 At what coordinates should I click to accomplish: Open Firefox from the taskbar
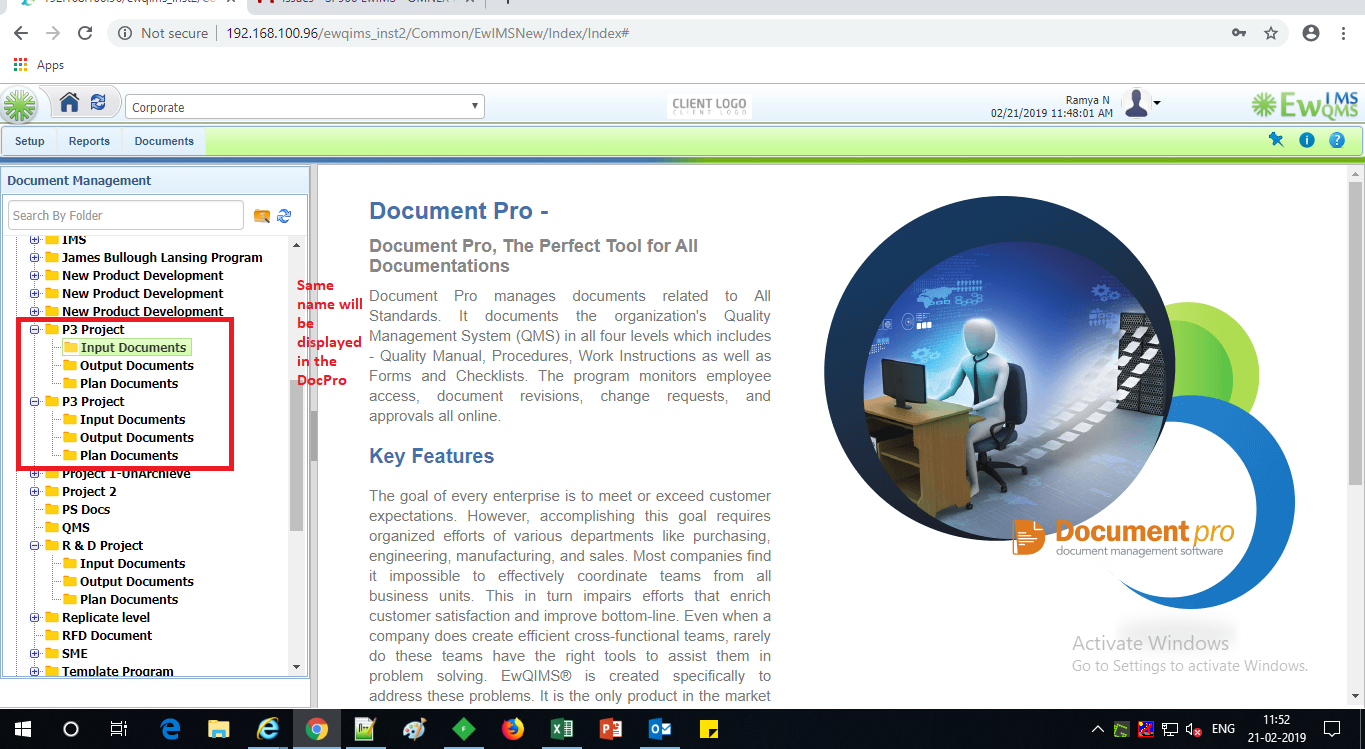coord(513,729)
